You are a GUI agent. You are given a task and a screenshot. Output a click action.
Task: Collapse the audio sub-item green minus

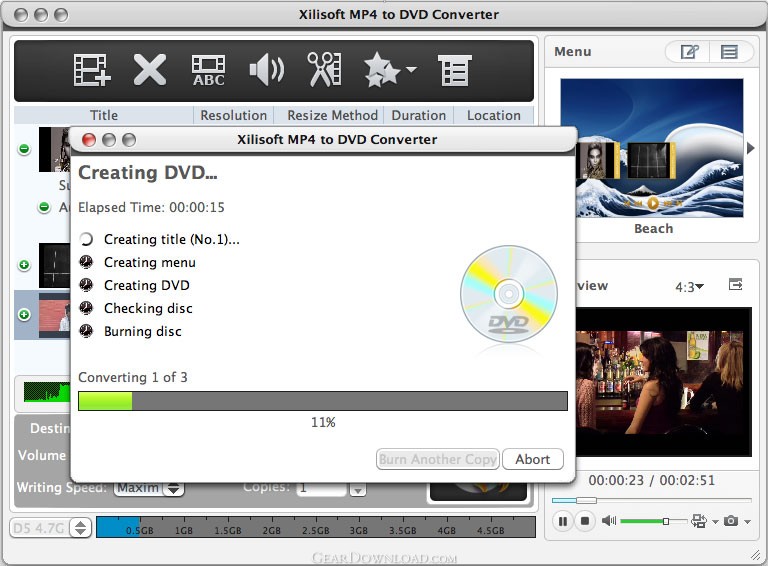44,207
